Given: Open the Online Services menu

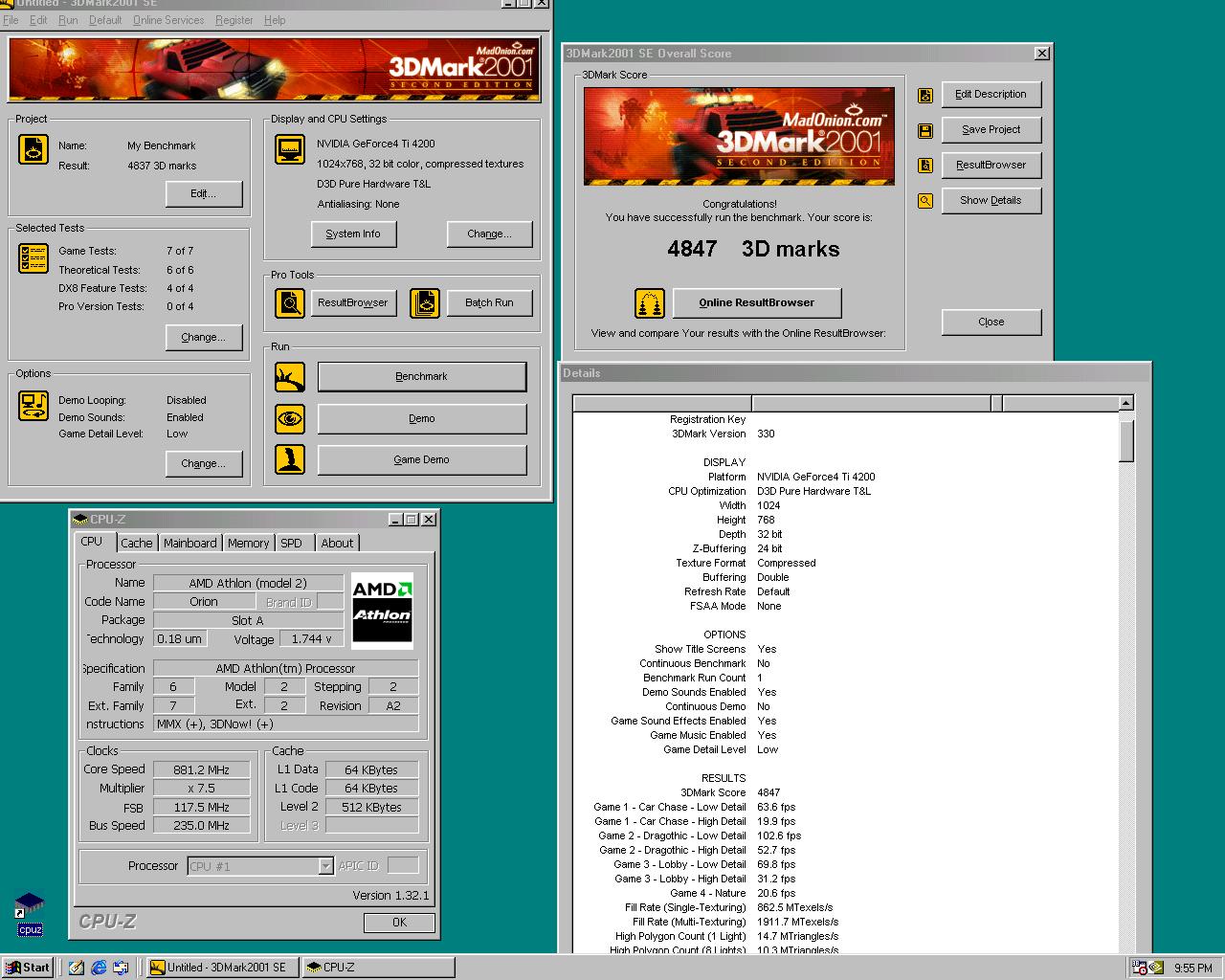Looking at the screenshot, I should 168,20.
